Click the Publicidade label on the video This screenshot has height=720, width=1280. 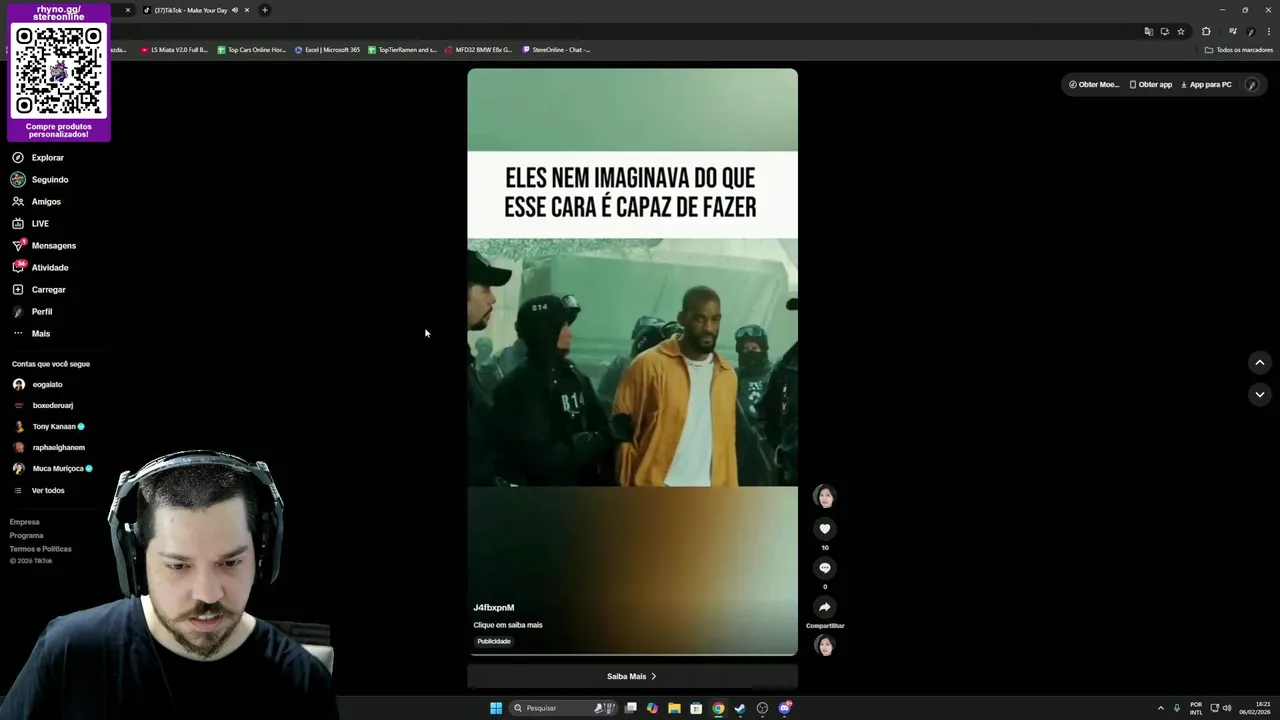coord(494,642)
